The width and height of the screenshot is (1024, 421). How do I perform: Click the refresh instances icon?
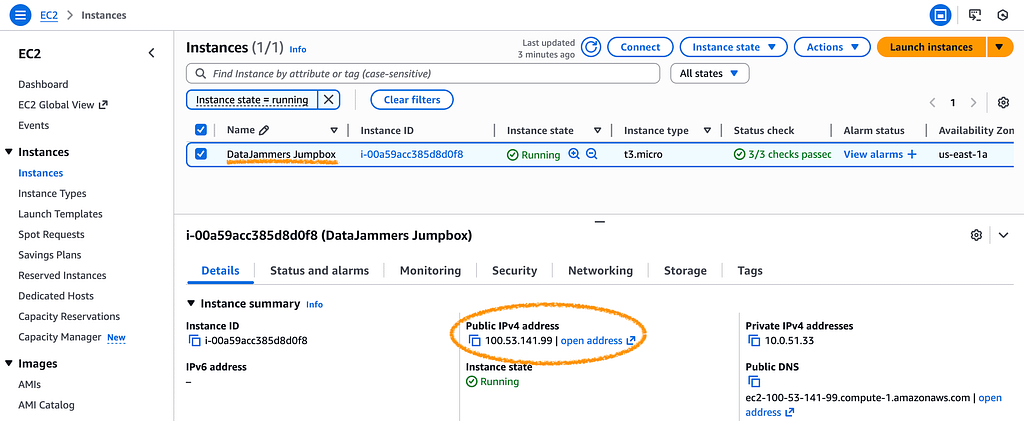pos(591,47)
